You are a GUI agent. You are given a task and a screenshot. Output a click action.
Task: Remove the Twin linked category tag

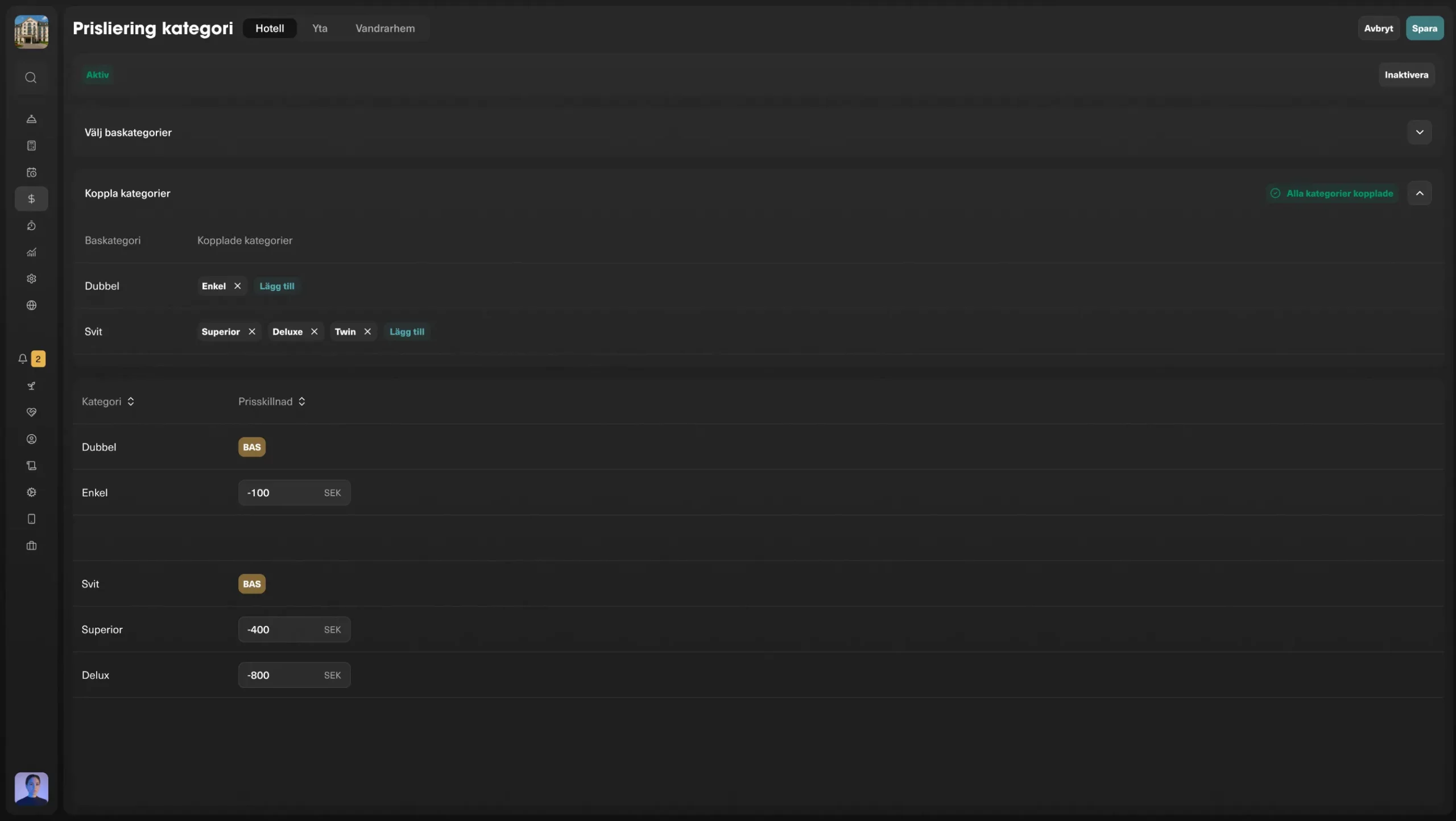point(367,331)
